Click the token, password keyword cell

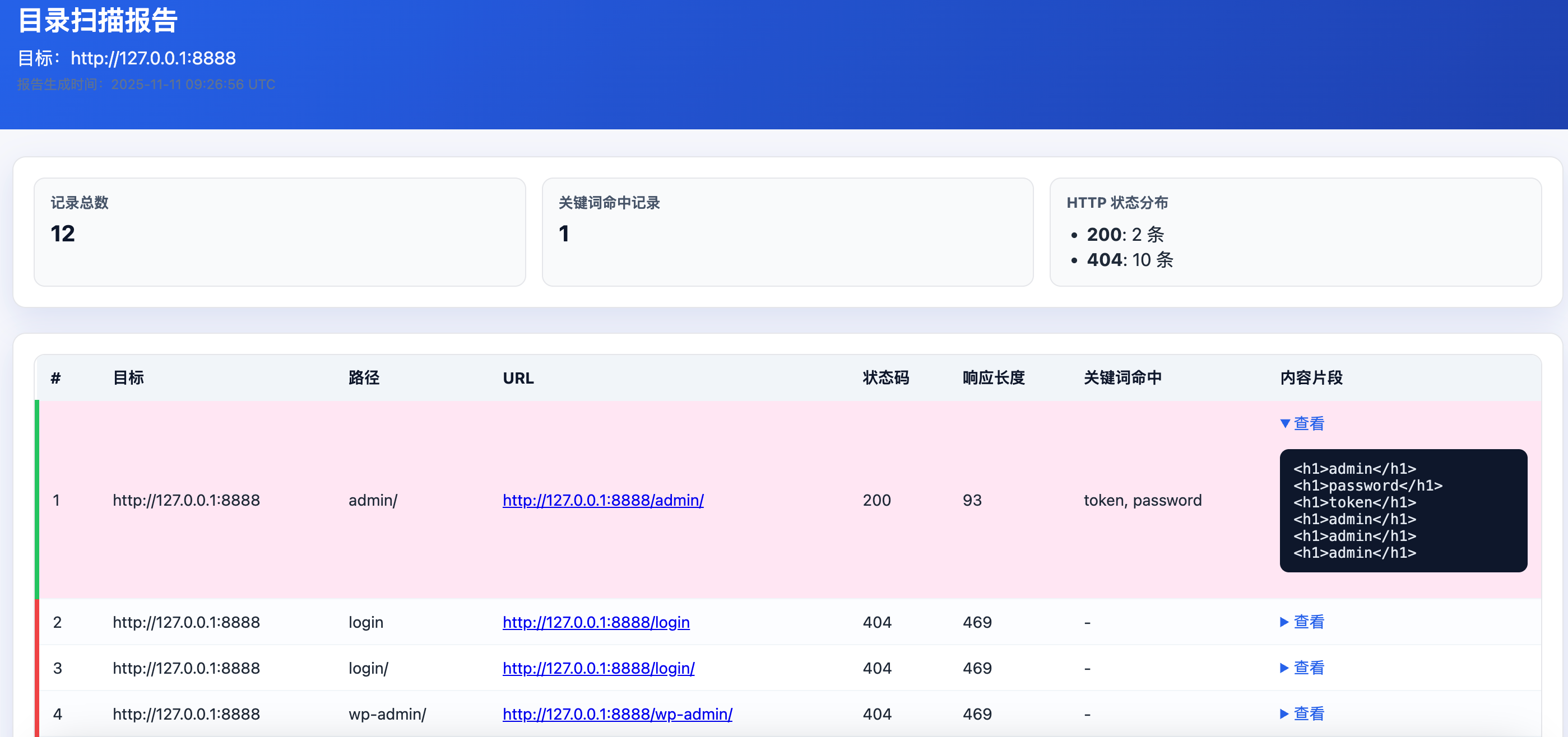click(1142, 500)
